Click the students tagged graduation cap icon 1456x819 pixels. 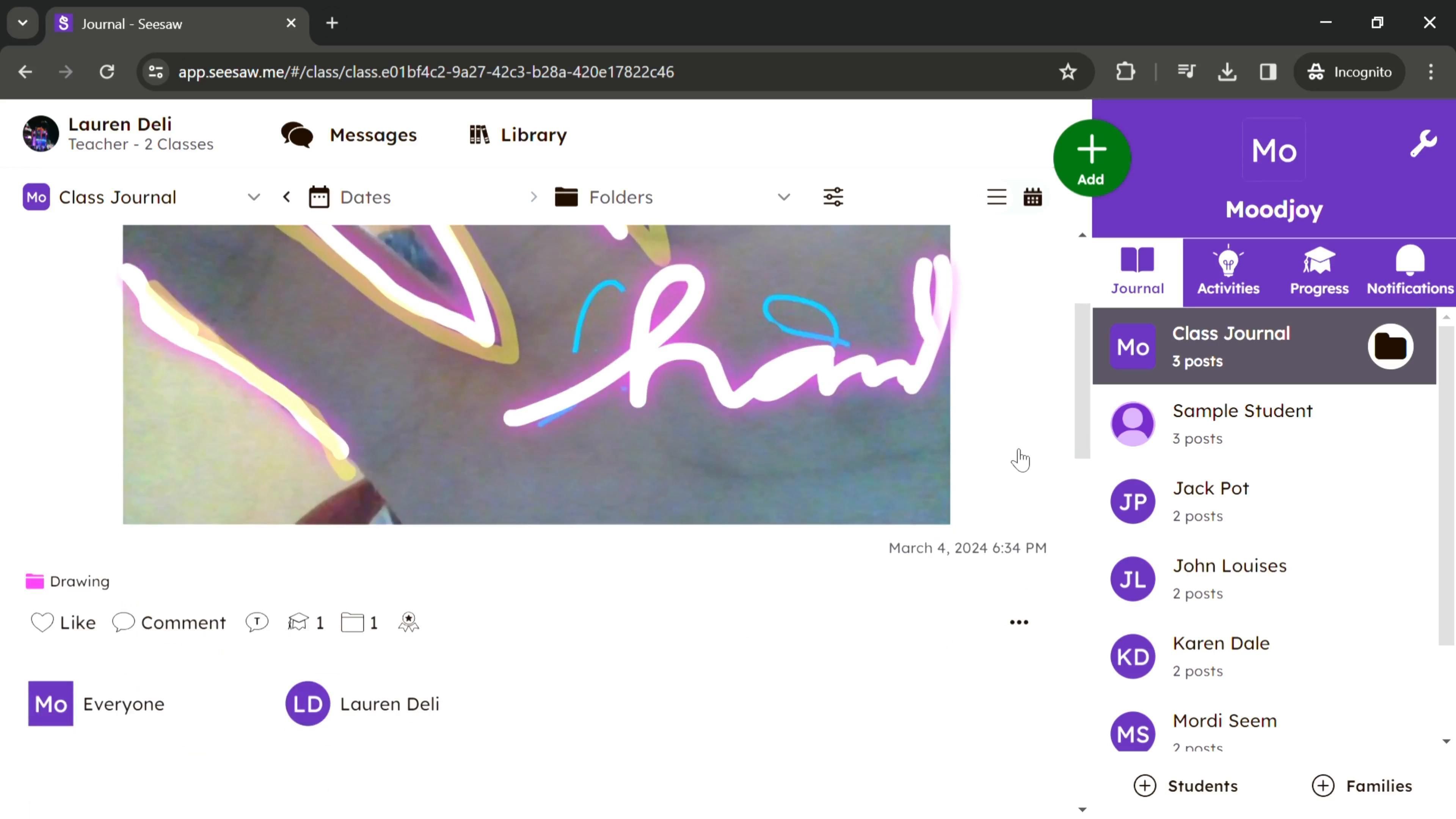(298, 622)
